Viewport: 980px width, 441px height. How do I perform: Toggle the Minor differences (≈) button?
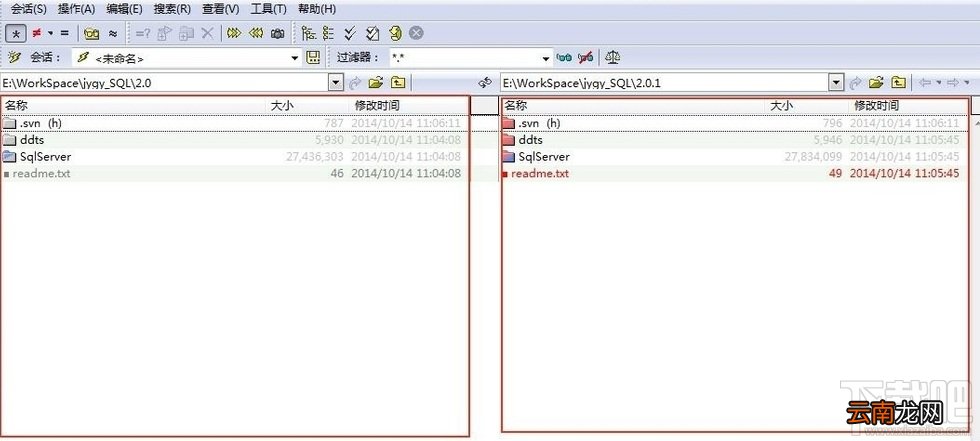tap(112, 33)
